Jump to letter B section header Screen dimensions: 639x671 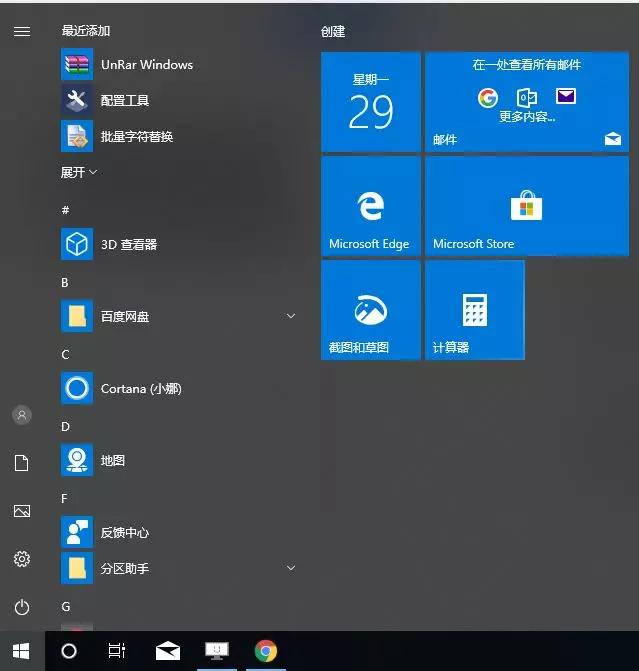point(65,283)
